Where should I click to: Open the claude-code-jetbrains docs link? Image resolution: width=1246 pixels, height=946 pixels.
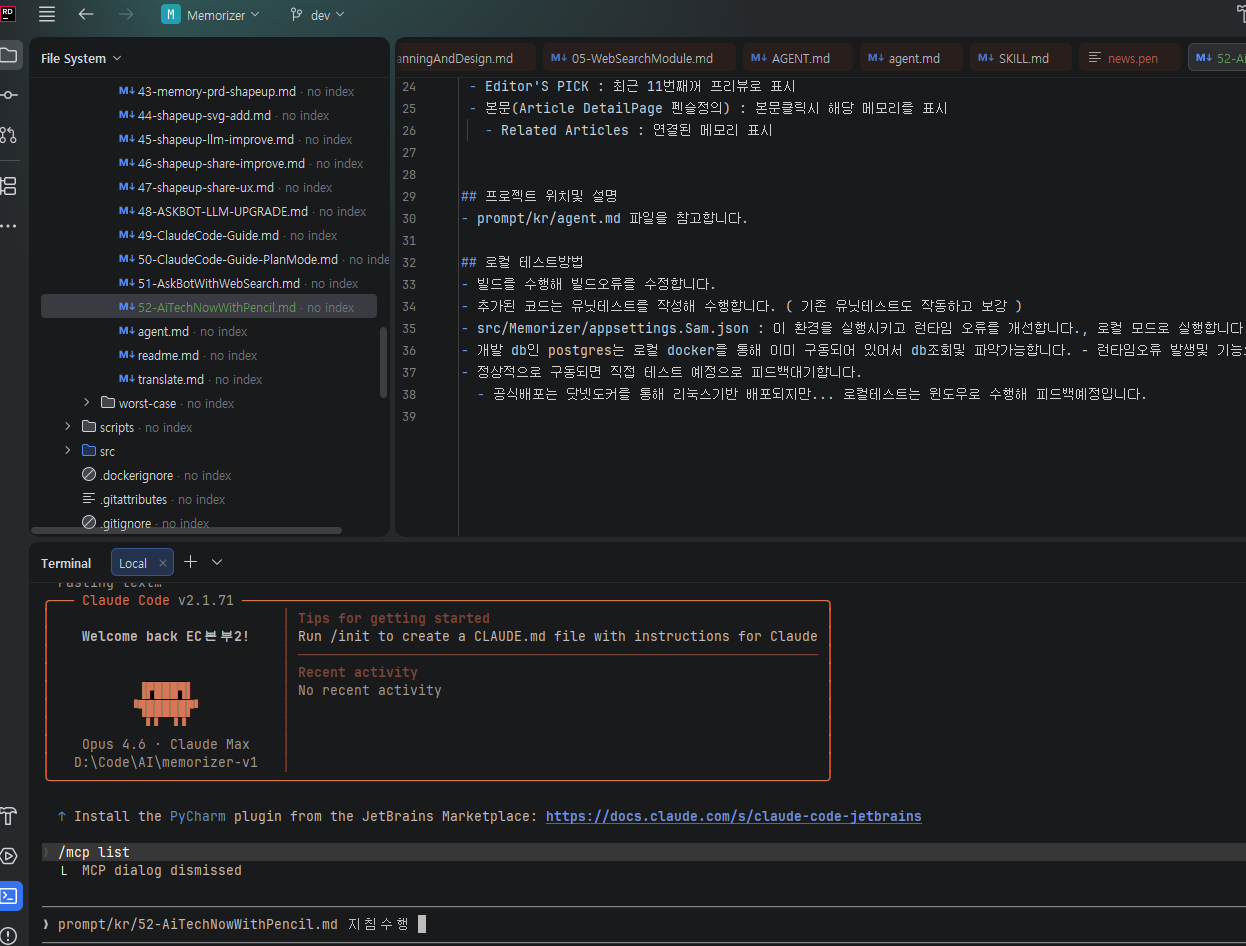click(x=733, y=816)
